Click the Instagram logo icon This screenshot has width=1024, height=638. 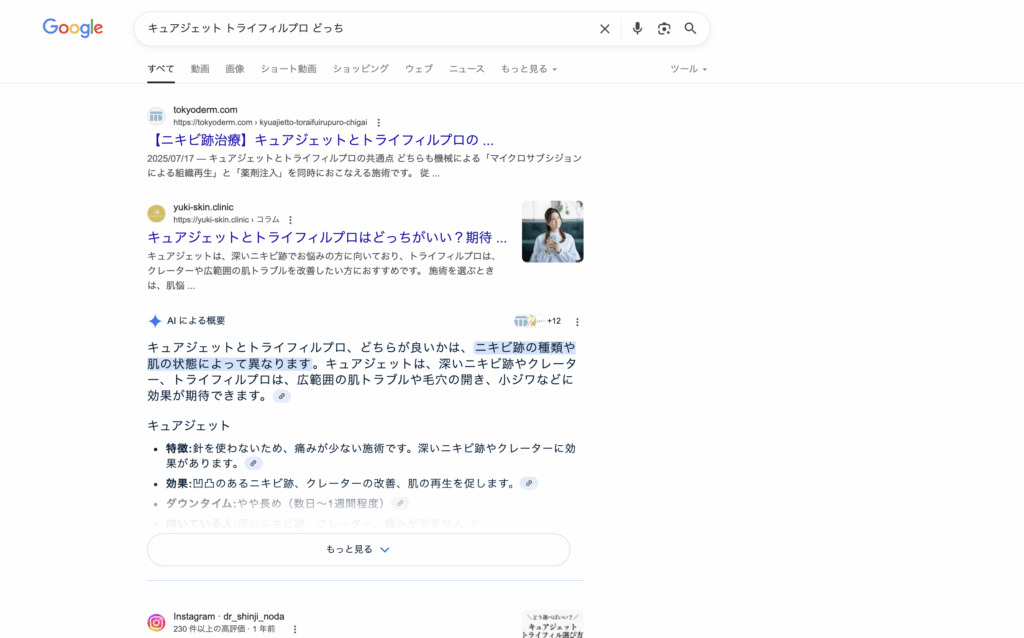click(x=156, y=623)
